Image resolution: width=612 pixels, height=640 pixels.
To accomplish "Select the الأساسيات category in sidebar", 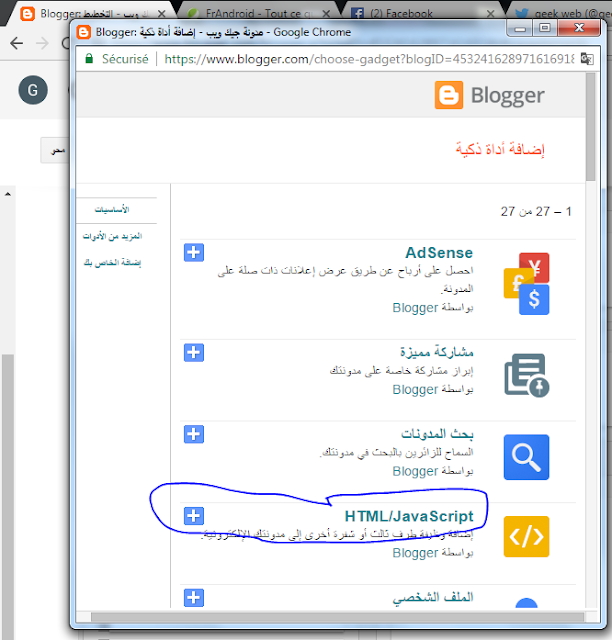I will (x=112, y=210).
